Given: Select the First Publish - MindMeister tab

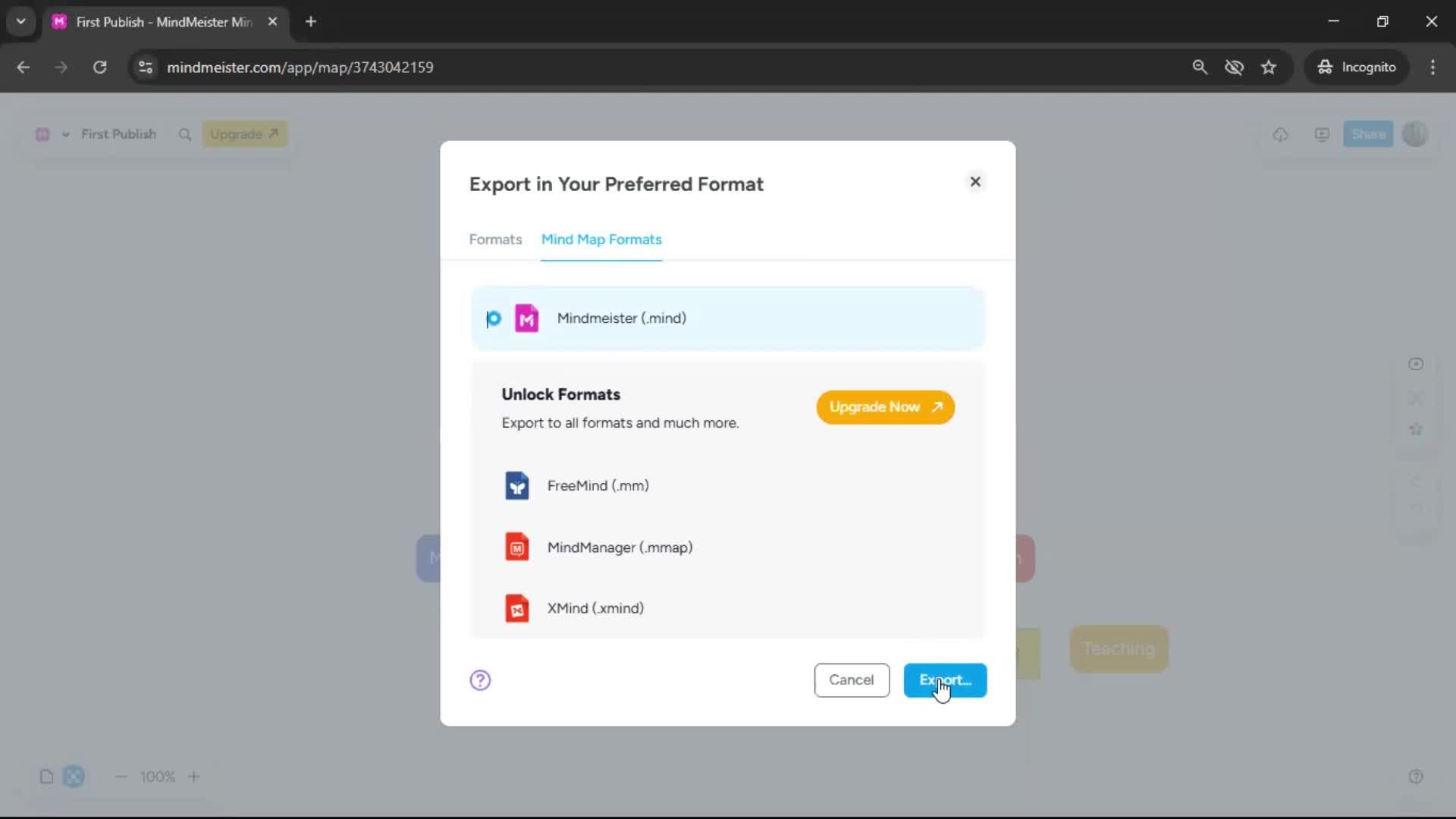Looking at the screenshot, I should click(x=165, y=22).
